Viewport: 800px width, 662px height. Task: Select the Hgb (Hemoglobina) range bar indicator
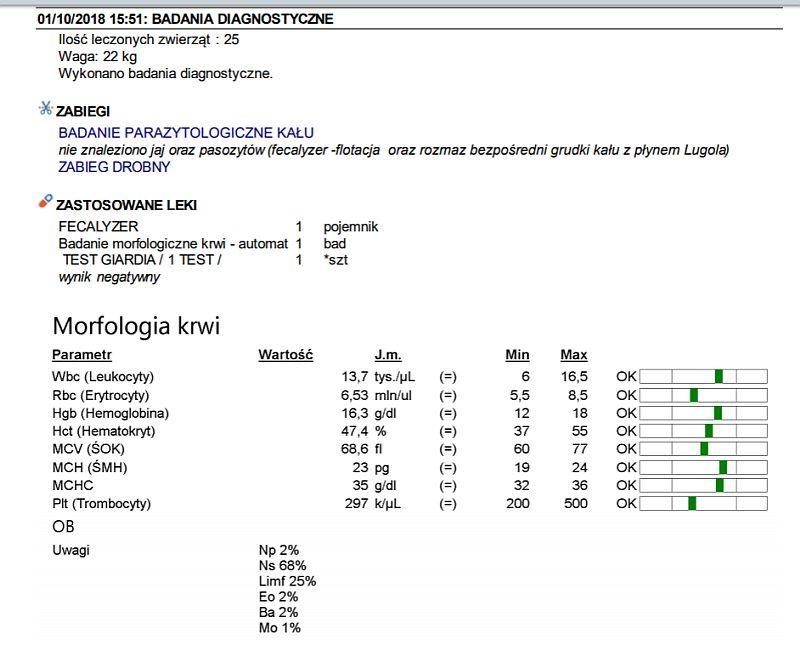tap(717, 413)
